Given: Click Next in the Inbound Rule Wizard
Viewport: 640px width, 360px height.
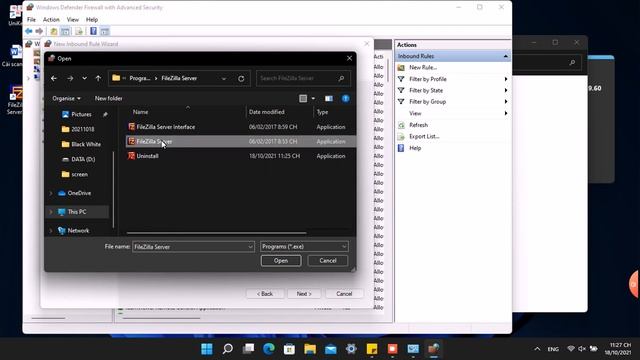Looking at the screenshot, I should click(304, 293).
